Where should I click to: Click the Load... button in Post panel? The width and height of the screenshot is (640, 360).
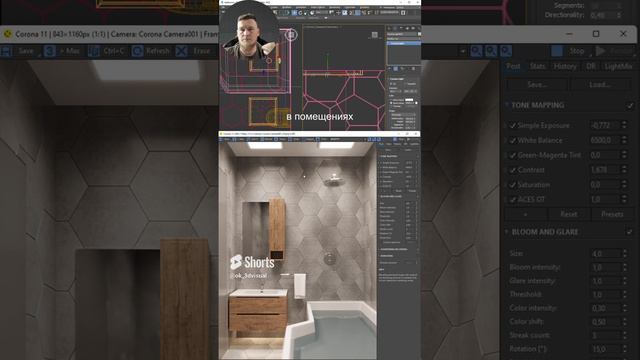600,84
